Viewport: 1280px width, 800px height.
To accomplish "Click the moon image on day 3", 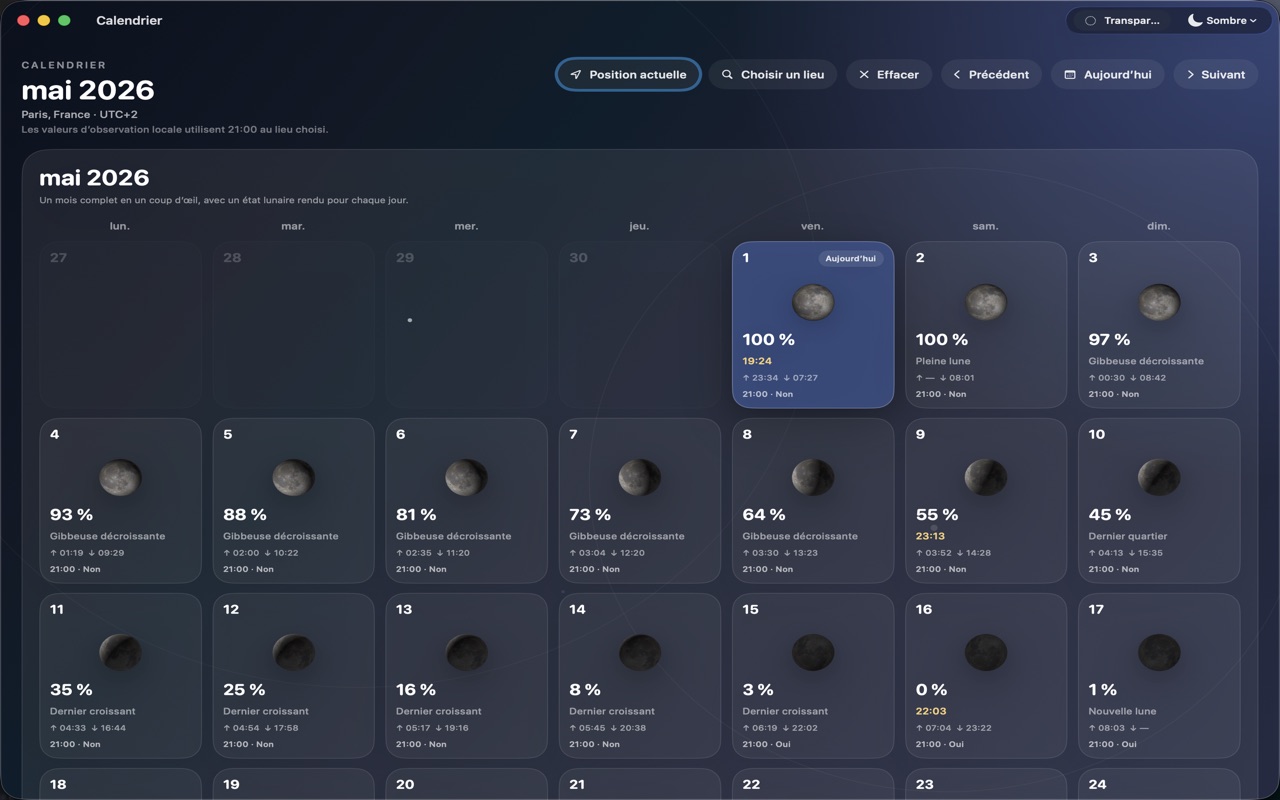I will click(x=1159, y=302).
